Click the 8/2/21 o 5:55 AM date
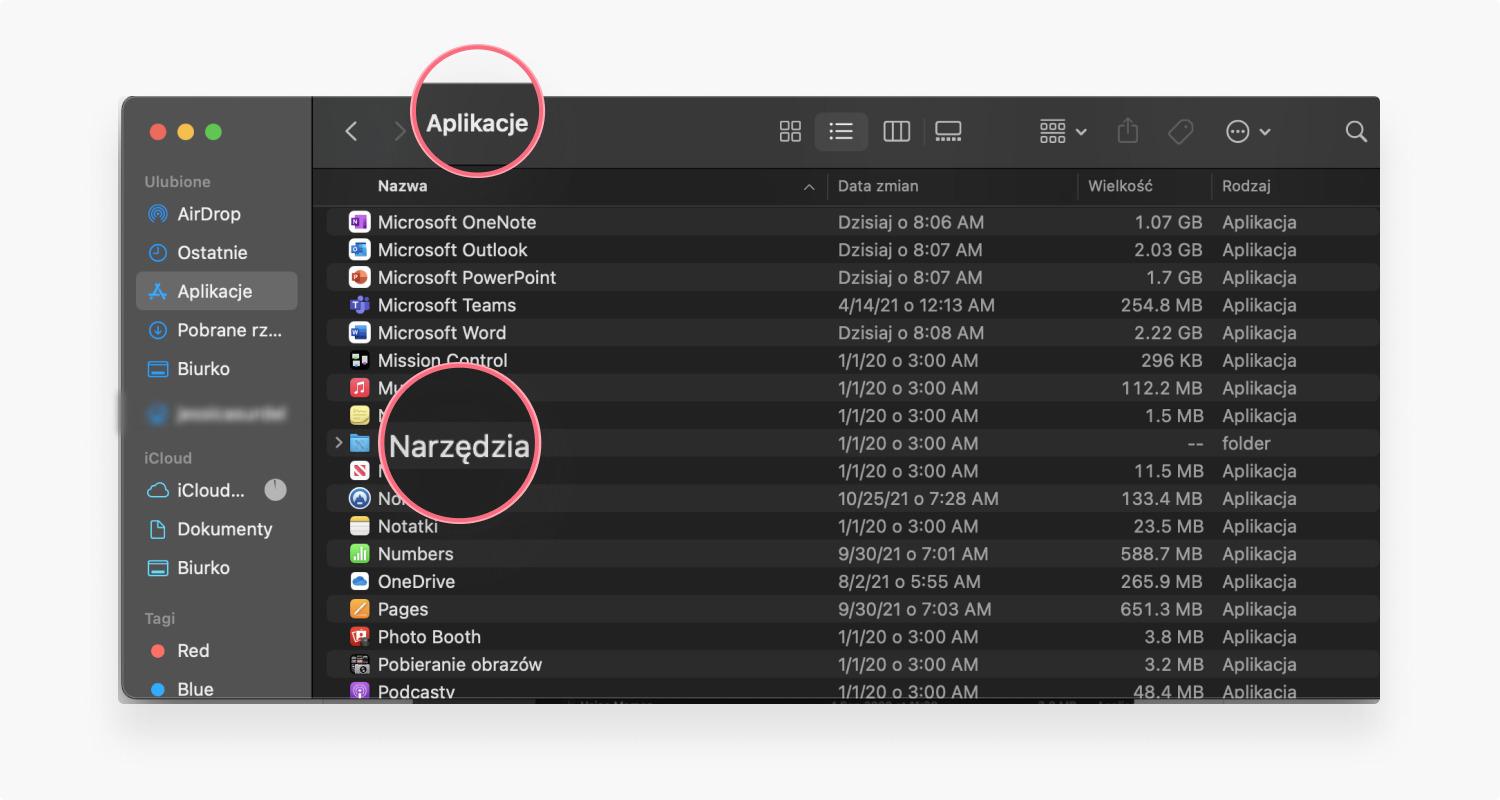1500x800 pixels. pos(909,581)
